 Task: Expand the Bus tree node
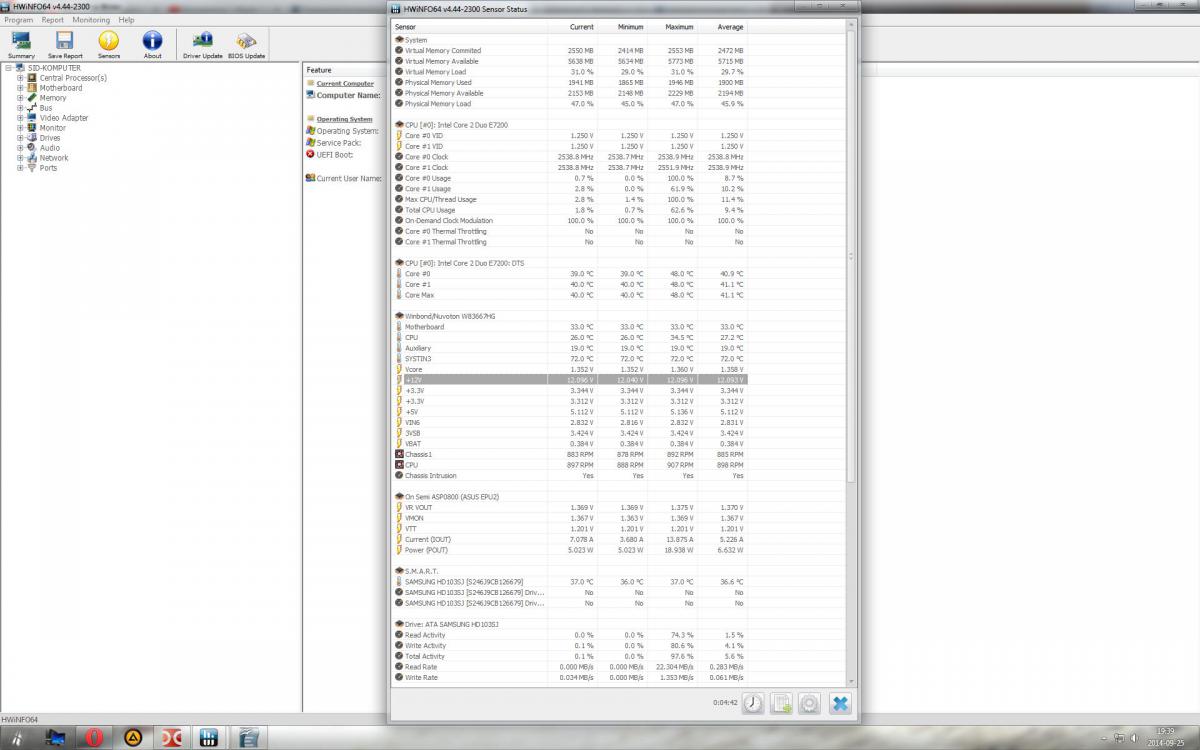[x=20, y=108]
